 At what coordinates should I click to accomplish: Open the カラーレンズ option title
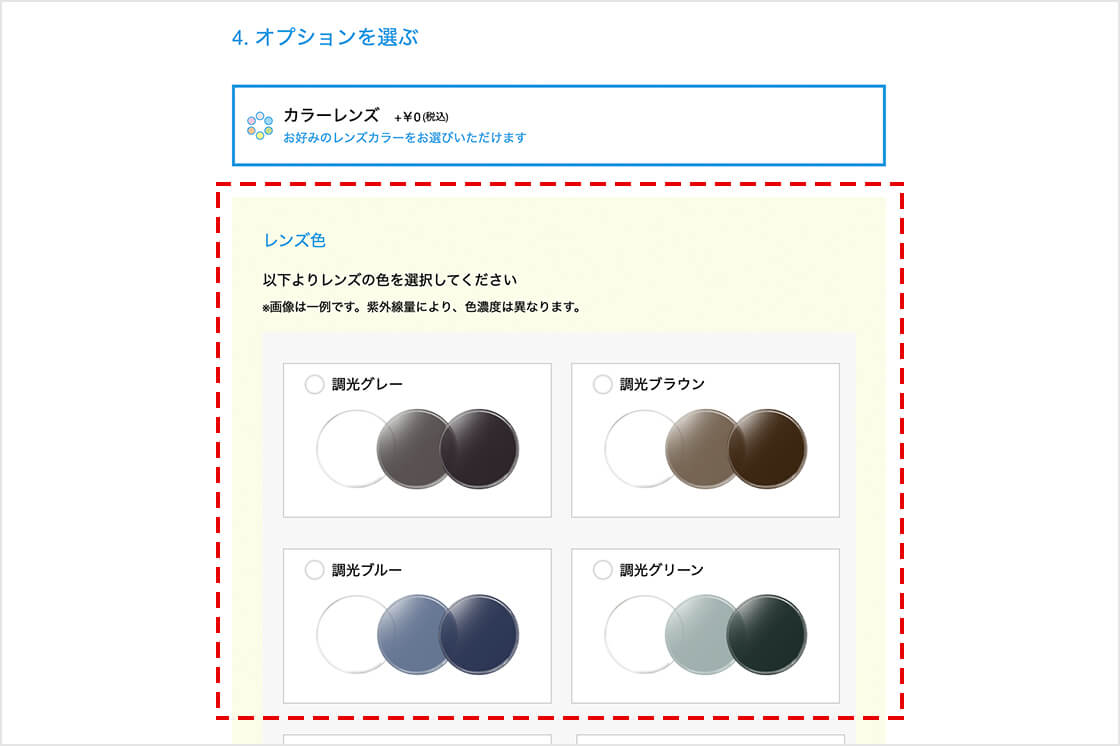(331, 115)
